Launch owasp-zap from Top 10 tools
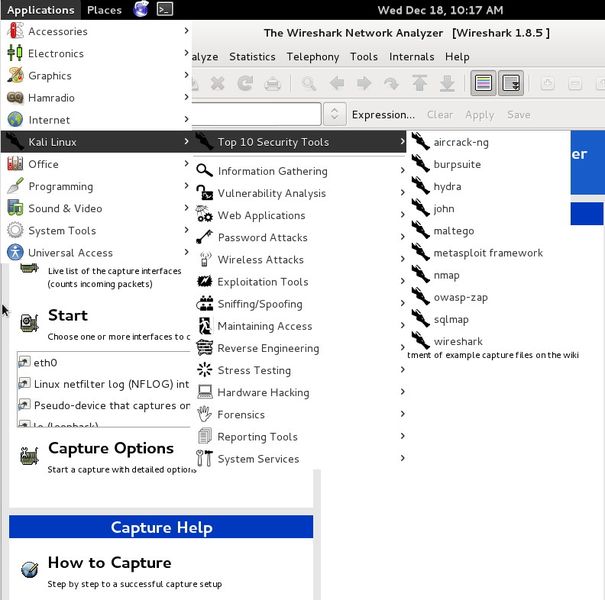Screen dimensions: 605x600 [489, 297]
